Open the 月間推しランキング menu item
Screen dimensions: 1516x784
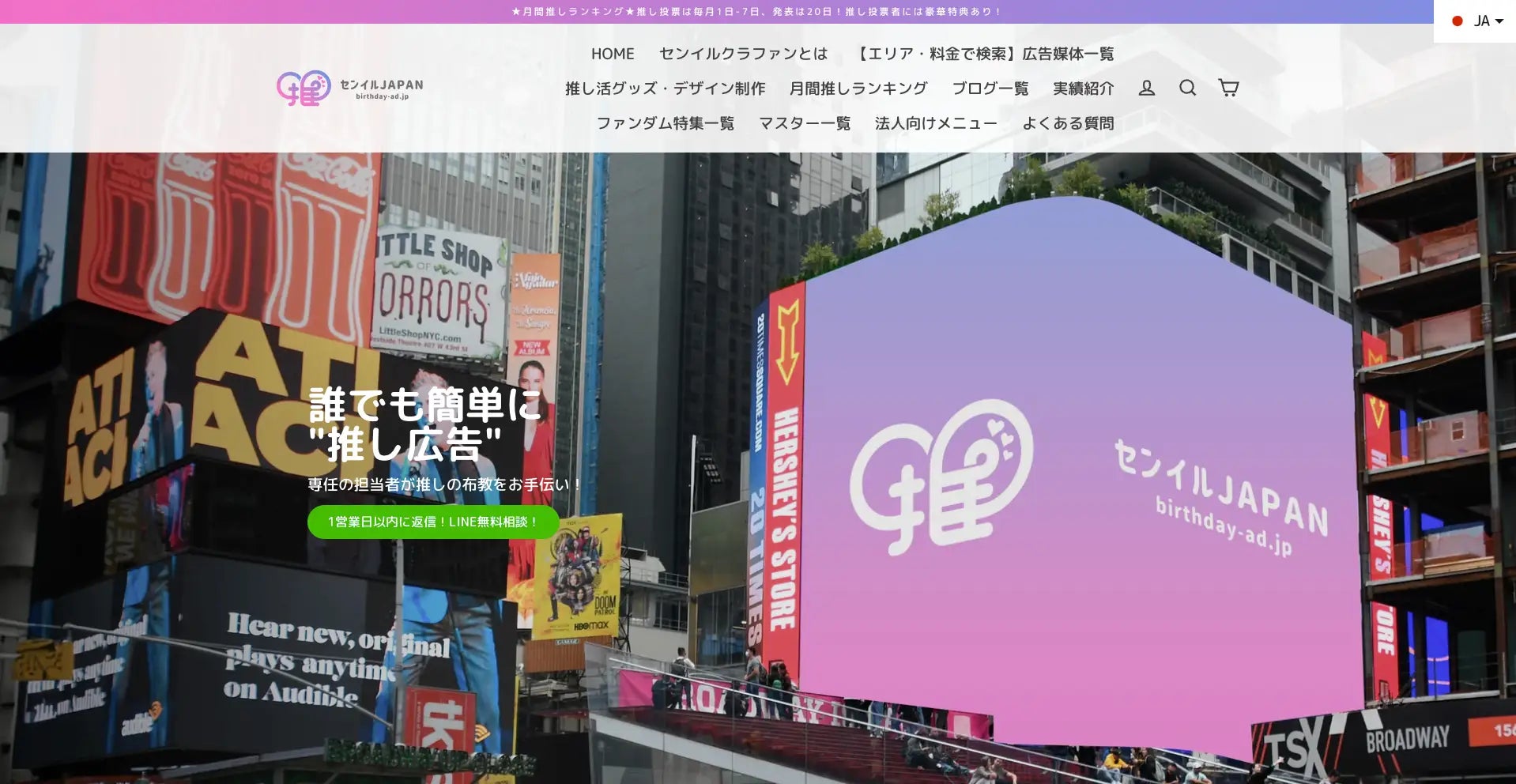coord(858,89)
